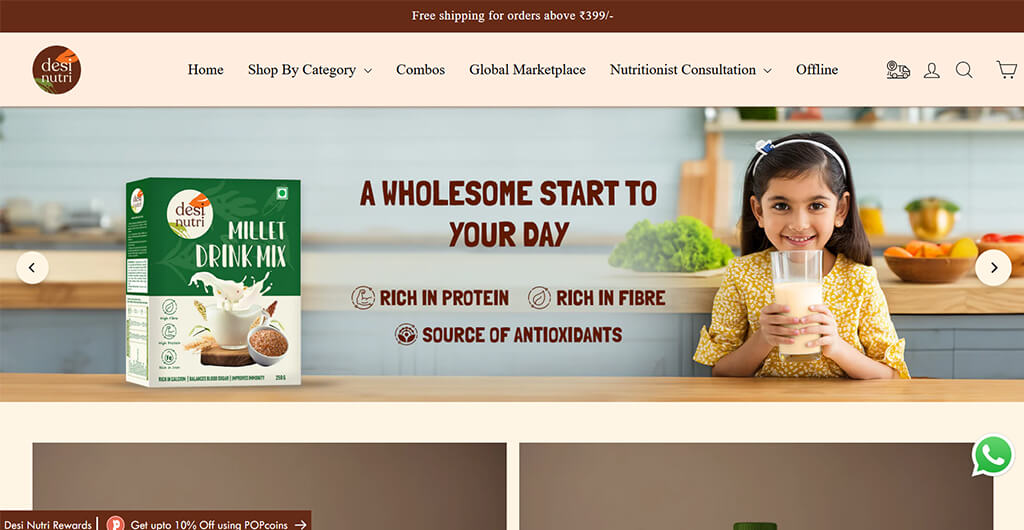The image size is (1024, 530).
Task: Click the arrow beside POPcoins offer
Action: pos(300,524)
